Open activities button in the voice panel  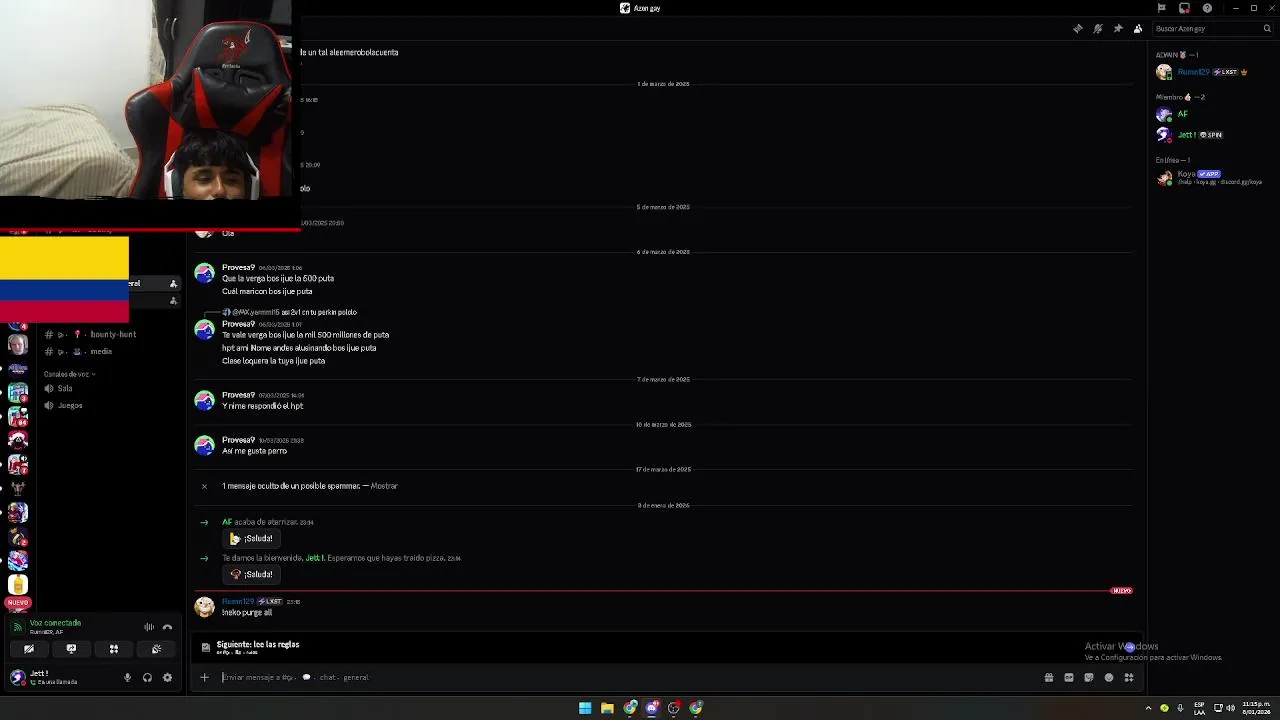point(114,649)
